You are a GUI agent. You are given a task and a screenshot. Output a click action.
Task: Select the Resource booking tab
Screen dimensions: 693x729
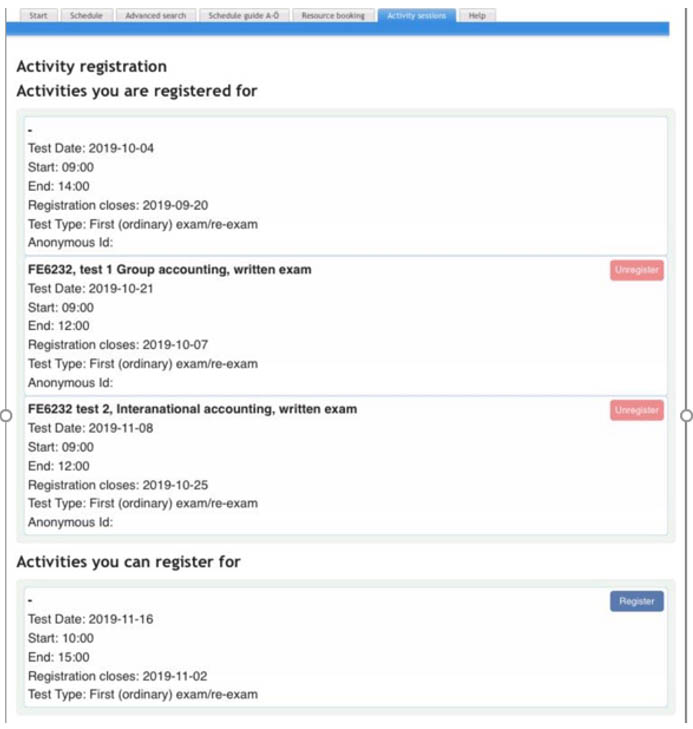click(x=333, y=16)
